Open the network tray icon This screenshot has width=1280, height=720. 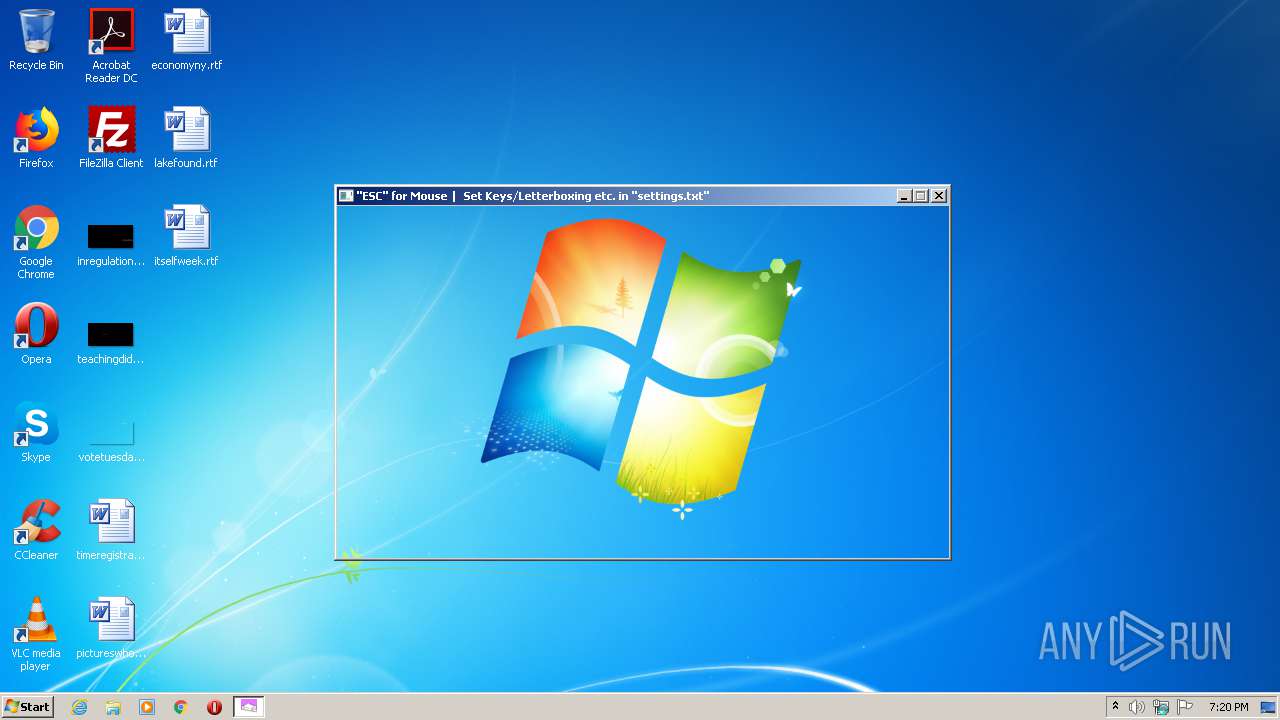1161,707
